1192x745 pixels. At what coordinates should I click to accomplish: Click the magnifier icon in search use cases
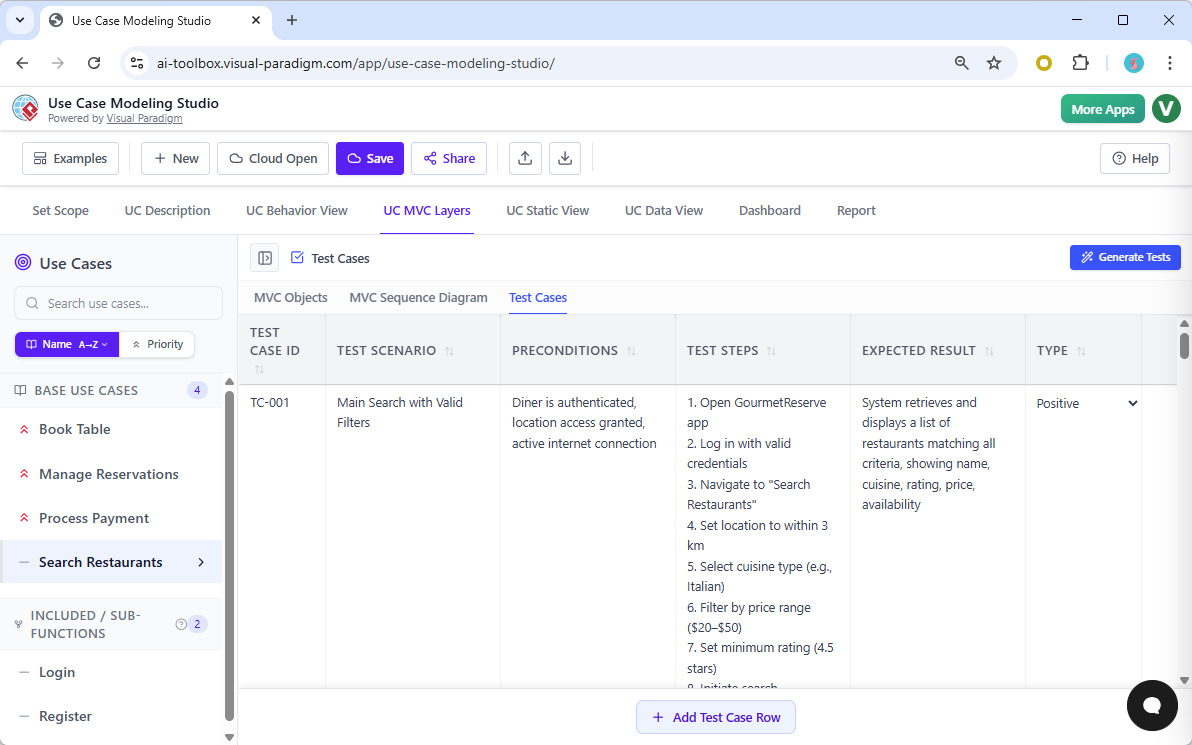pos(34,303)
